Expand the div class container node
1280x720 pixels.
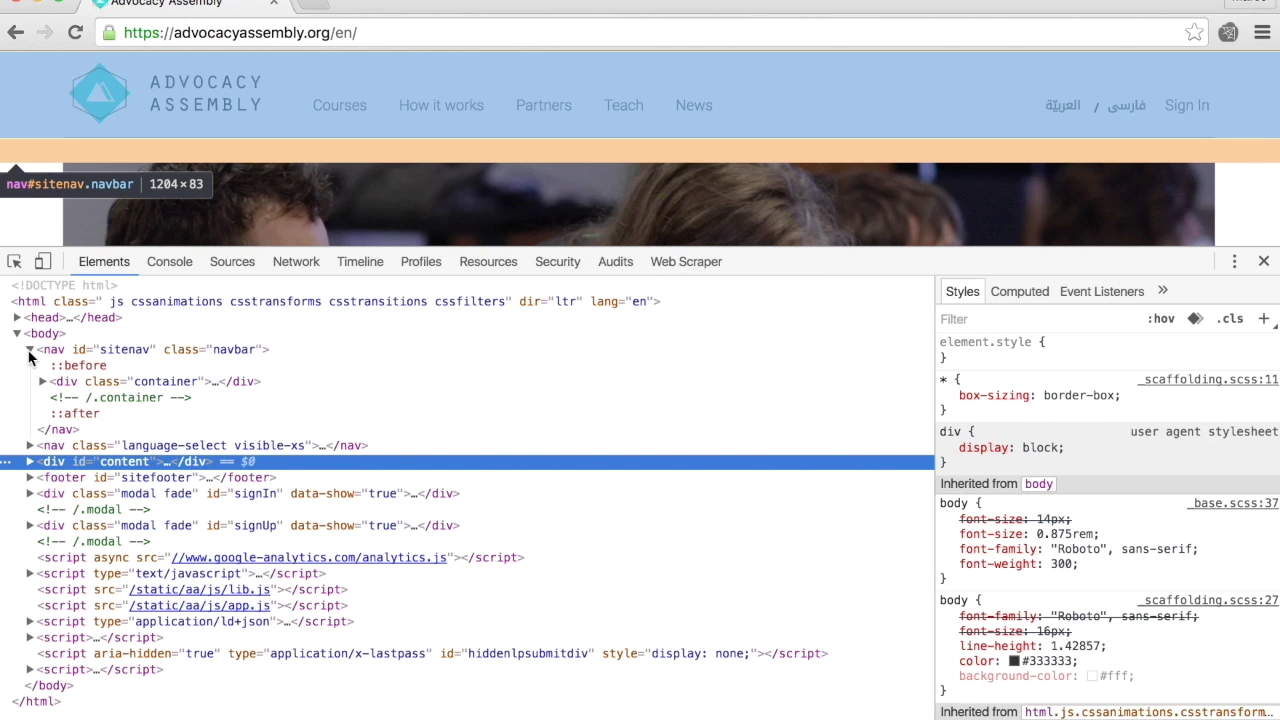coord(43,381)
